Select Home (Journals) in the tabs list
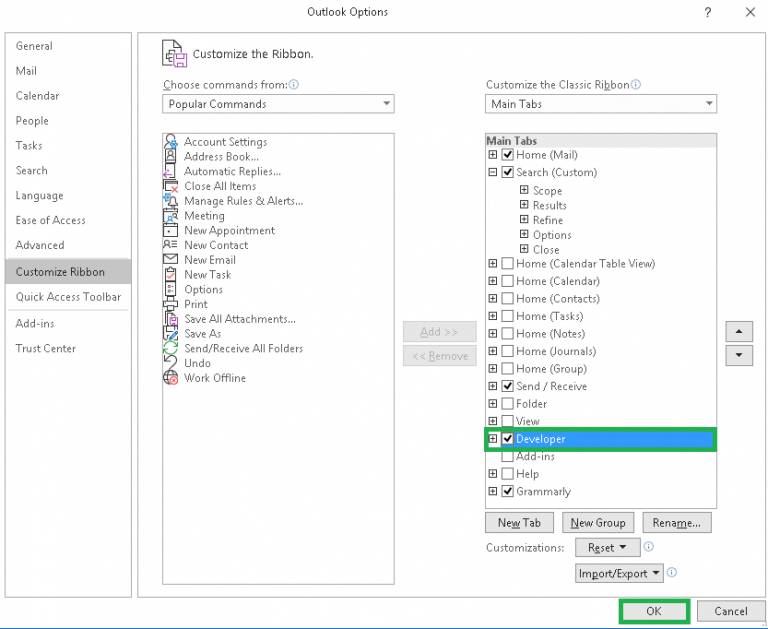 pyautogui.click(x=601, y=351)
